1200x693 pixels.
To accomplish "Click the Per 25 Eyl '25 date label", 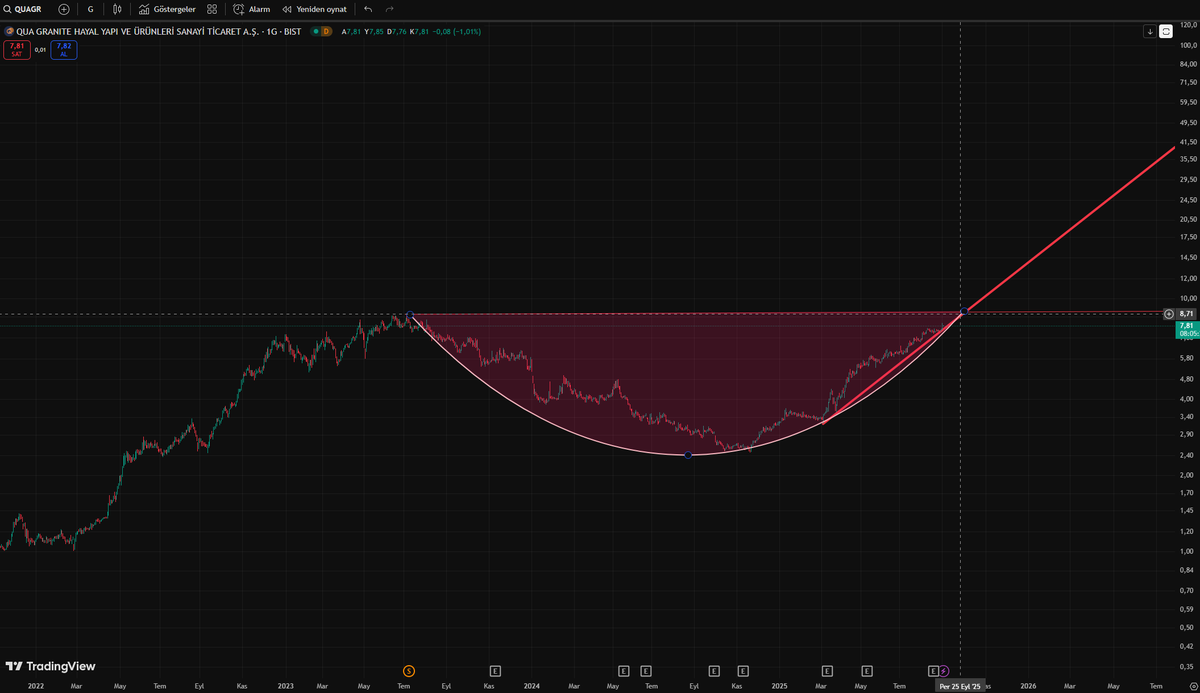I will coord(960,686).
